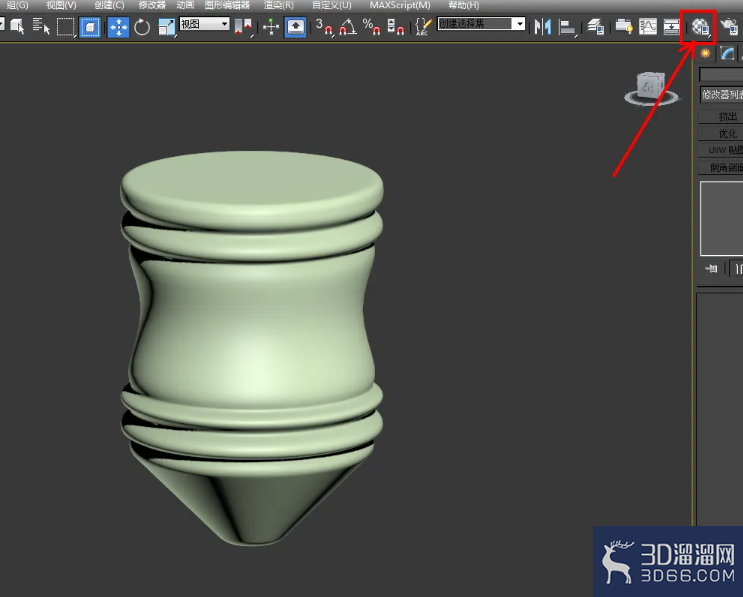Switch to the Modify command panel tab
The height and width of the screenshot is (597, 743).
coord(727,53)
